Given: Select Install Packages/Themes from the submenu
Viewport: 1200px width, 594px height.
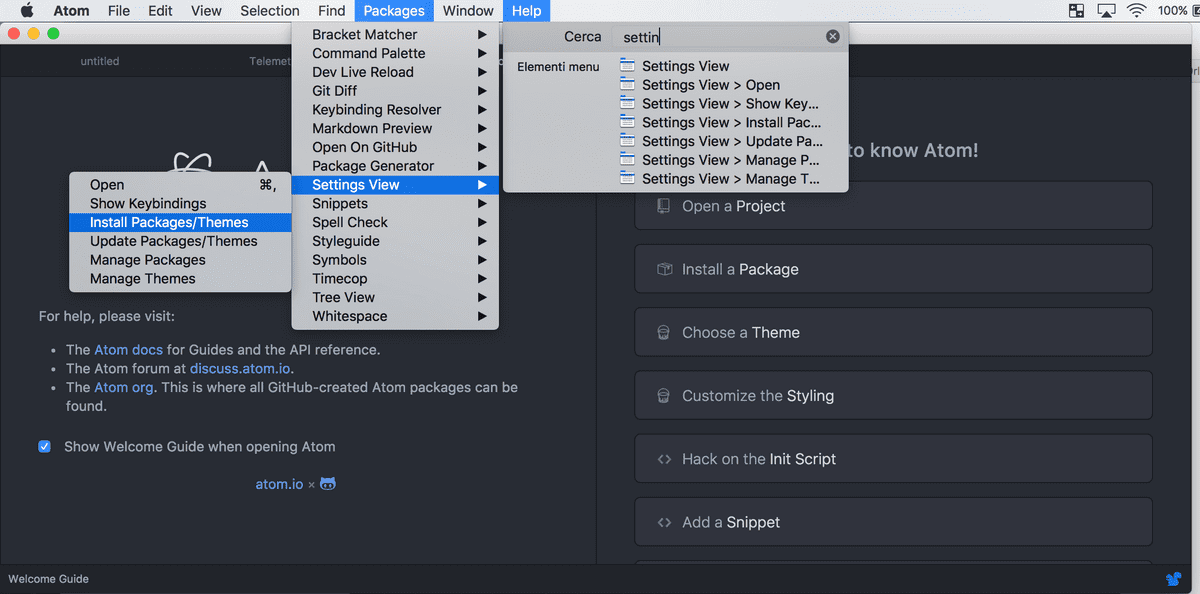Looking at the screenshot, I should [x=169, y=222].
